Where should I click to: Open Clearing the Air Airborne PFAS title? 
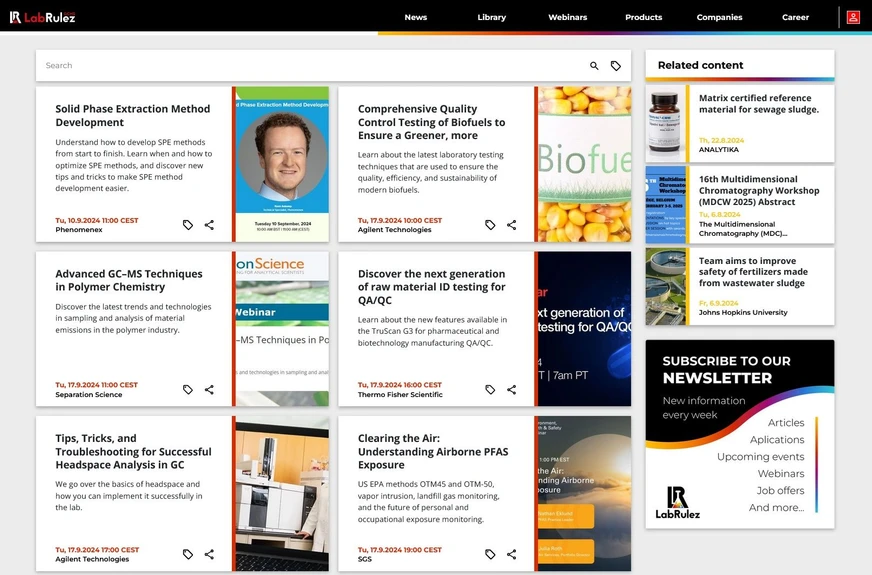pos(433,452)
